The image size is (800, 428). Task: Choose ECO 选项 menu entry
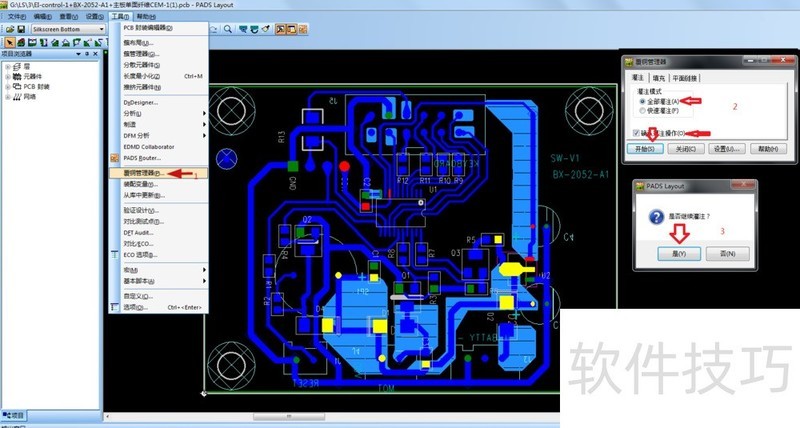[158, 255]
